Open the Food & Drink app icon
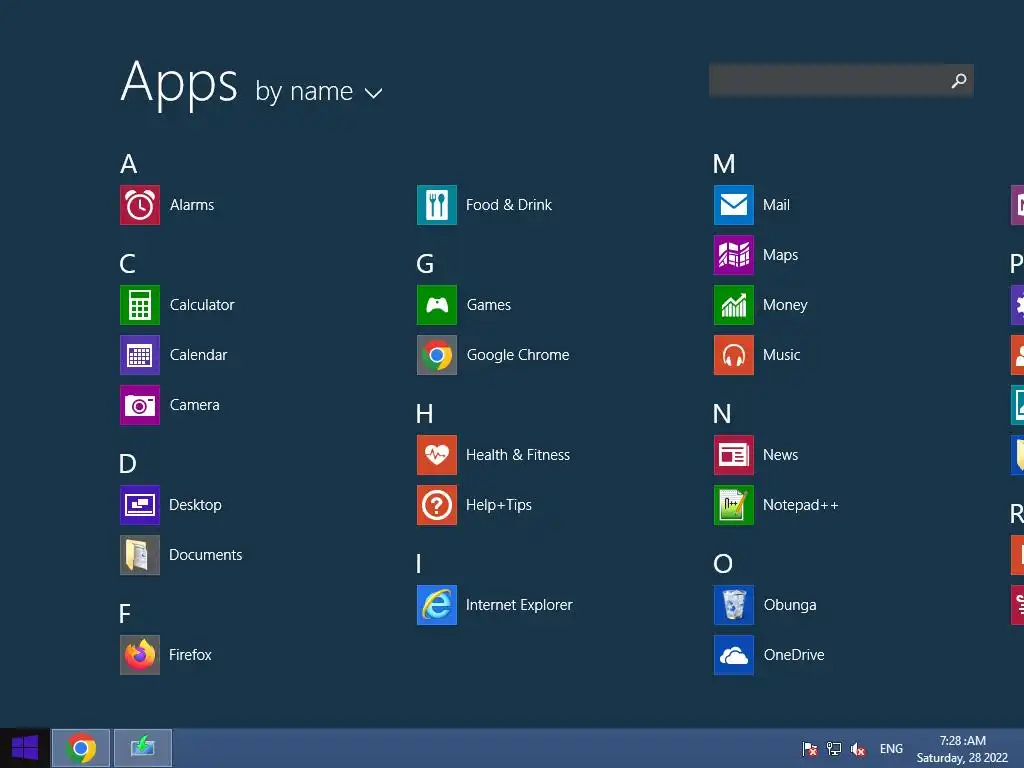 (437, 205)
